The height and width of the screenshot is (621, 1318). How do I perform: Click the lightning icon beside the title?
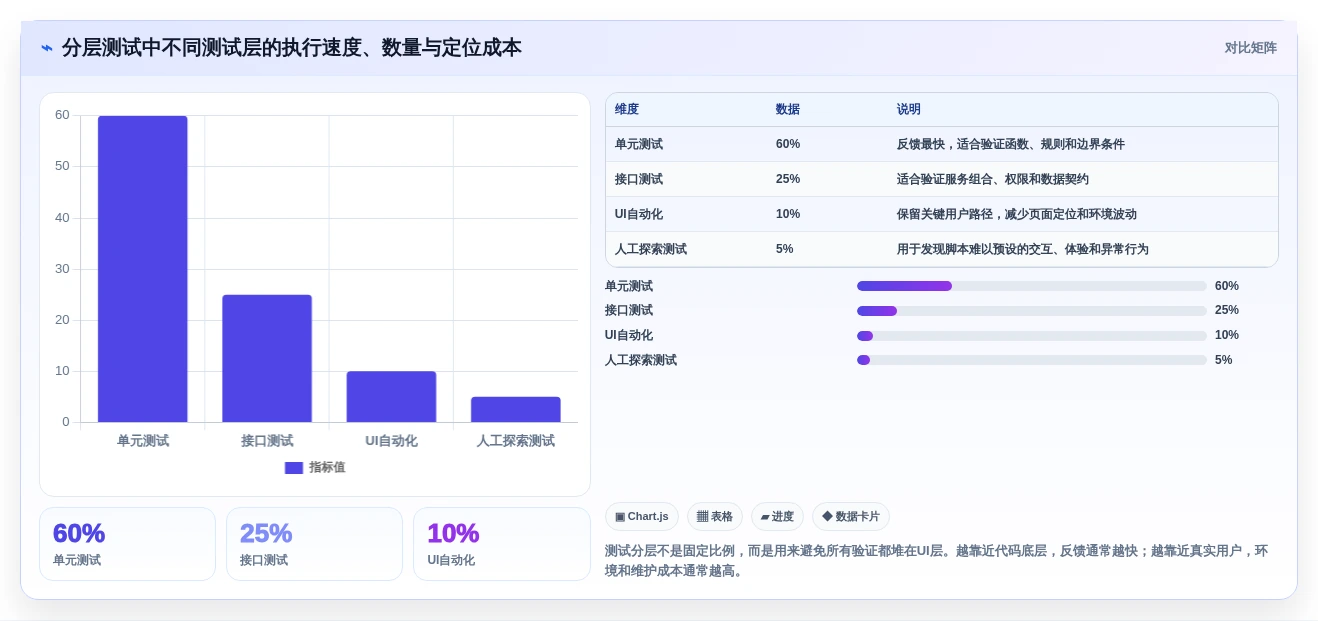click(46, 47)
